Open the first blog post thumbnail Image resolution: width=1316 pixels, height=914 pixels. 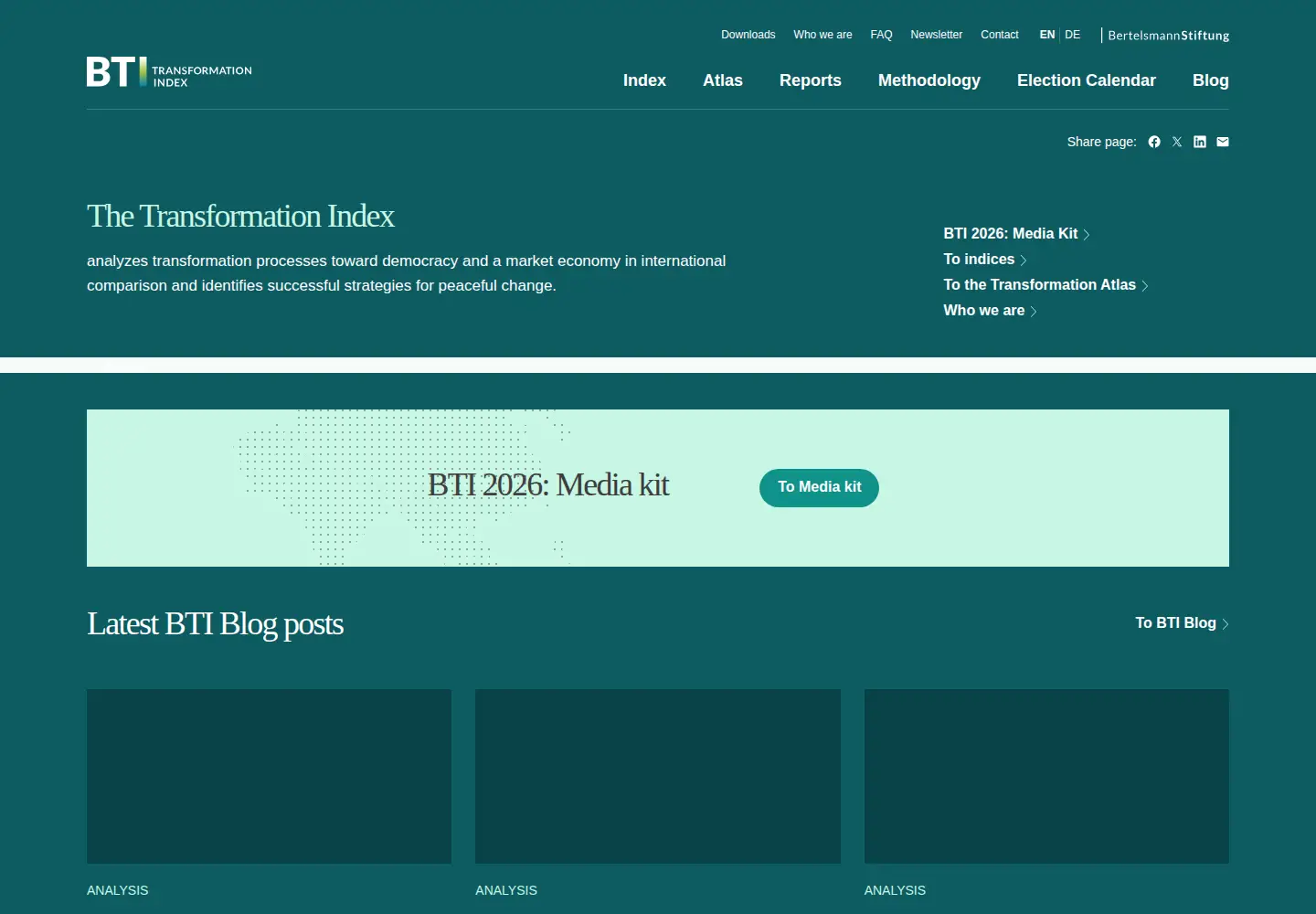tap(269, 776)
